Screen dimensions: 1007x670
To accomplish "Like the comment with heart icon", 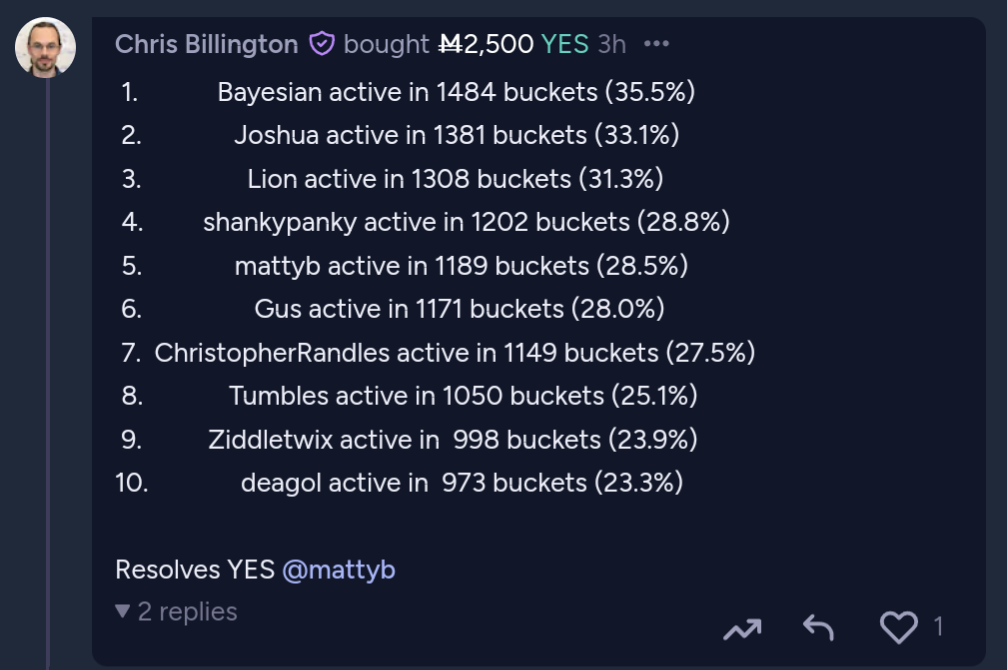I will (898, 626).
